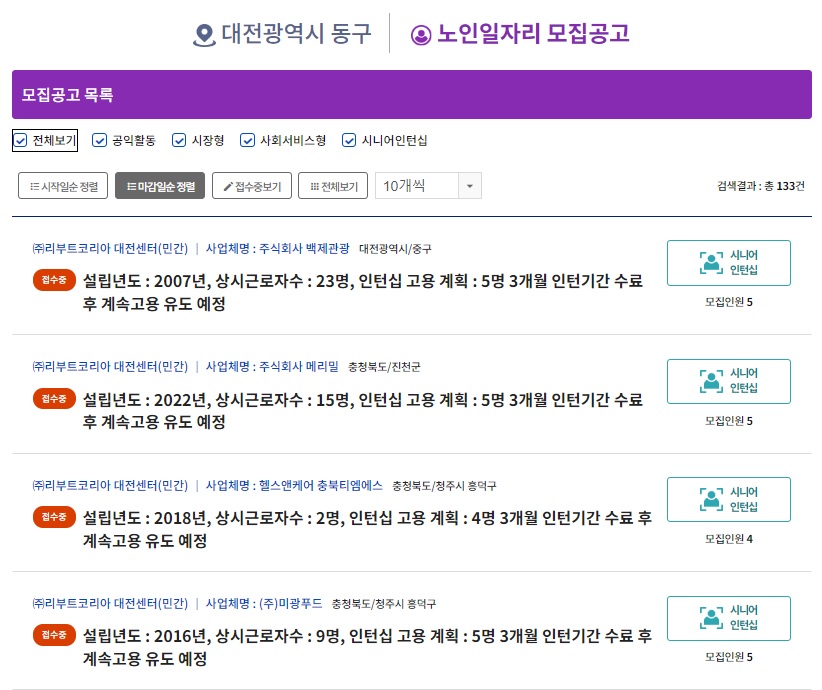Screen dimensions: 822x690
Task: Click the 전체보기 list button
Action: pos(333,186)
